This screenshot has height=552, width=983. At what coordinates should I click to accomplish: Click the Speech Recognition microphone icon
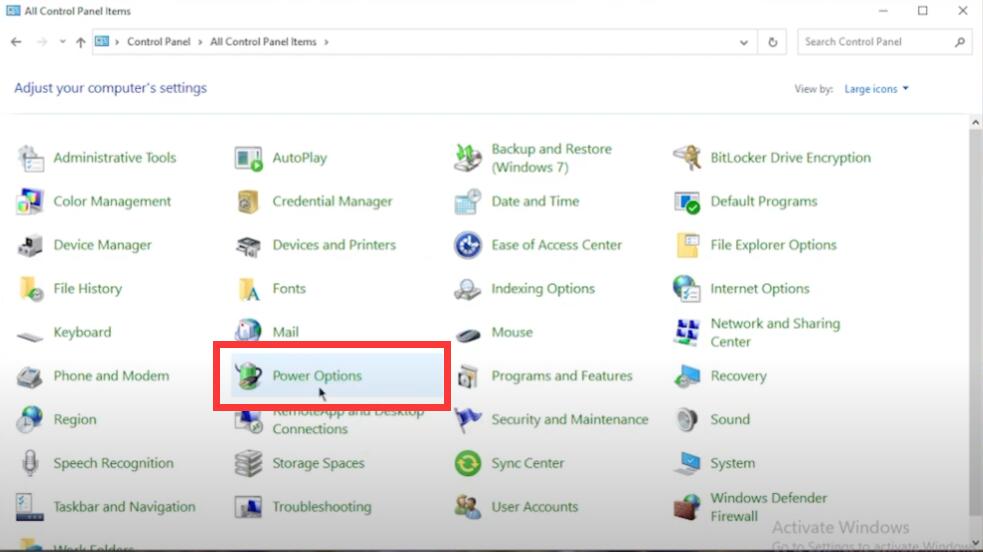(x=29, y=463)
